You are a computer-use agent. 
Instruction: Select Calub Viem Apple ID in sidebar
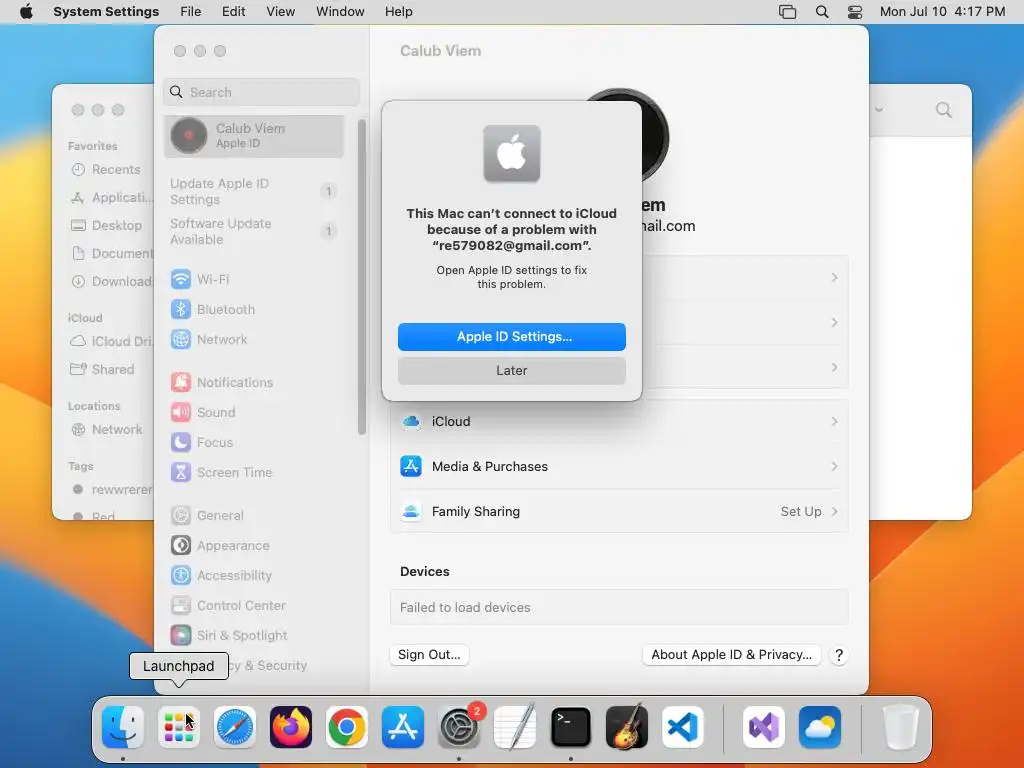point(254,136)
